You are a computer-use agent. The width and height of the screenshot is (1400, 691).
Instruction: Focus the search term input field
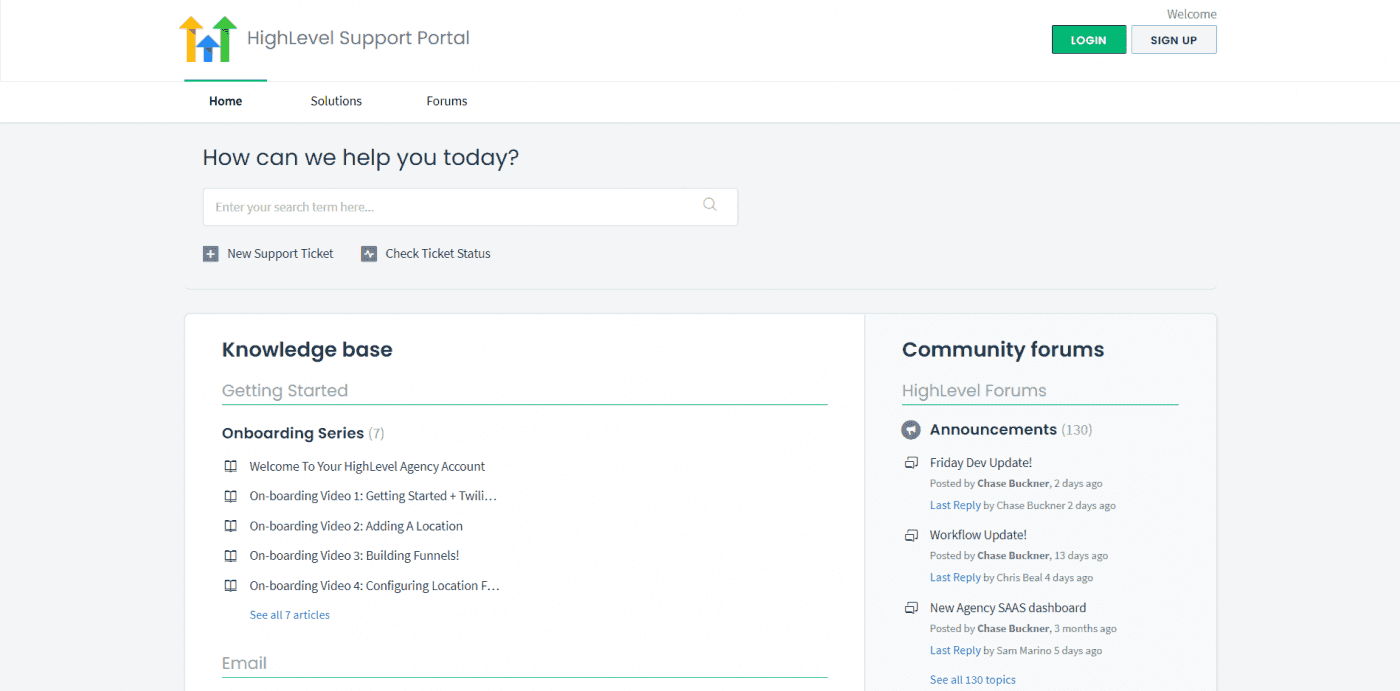pos(470,207)
